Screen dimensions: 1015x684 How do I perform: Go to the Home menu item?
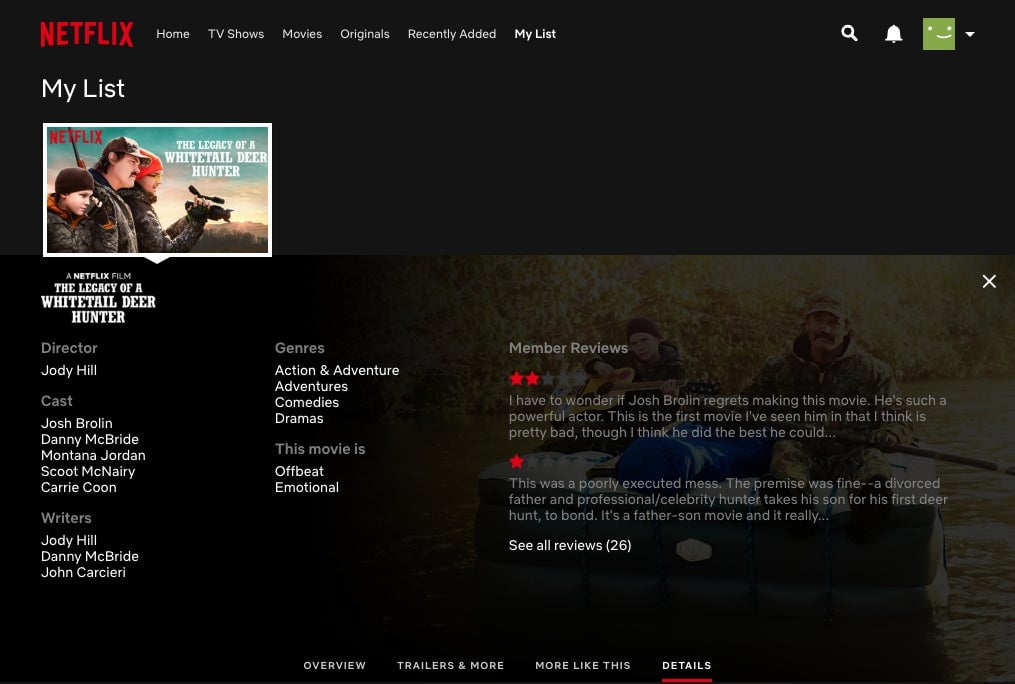(173, 34)
